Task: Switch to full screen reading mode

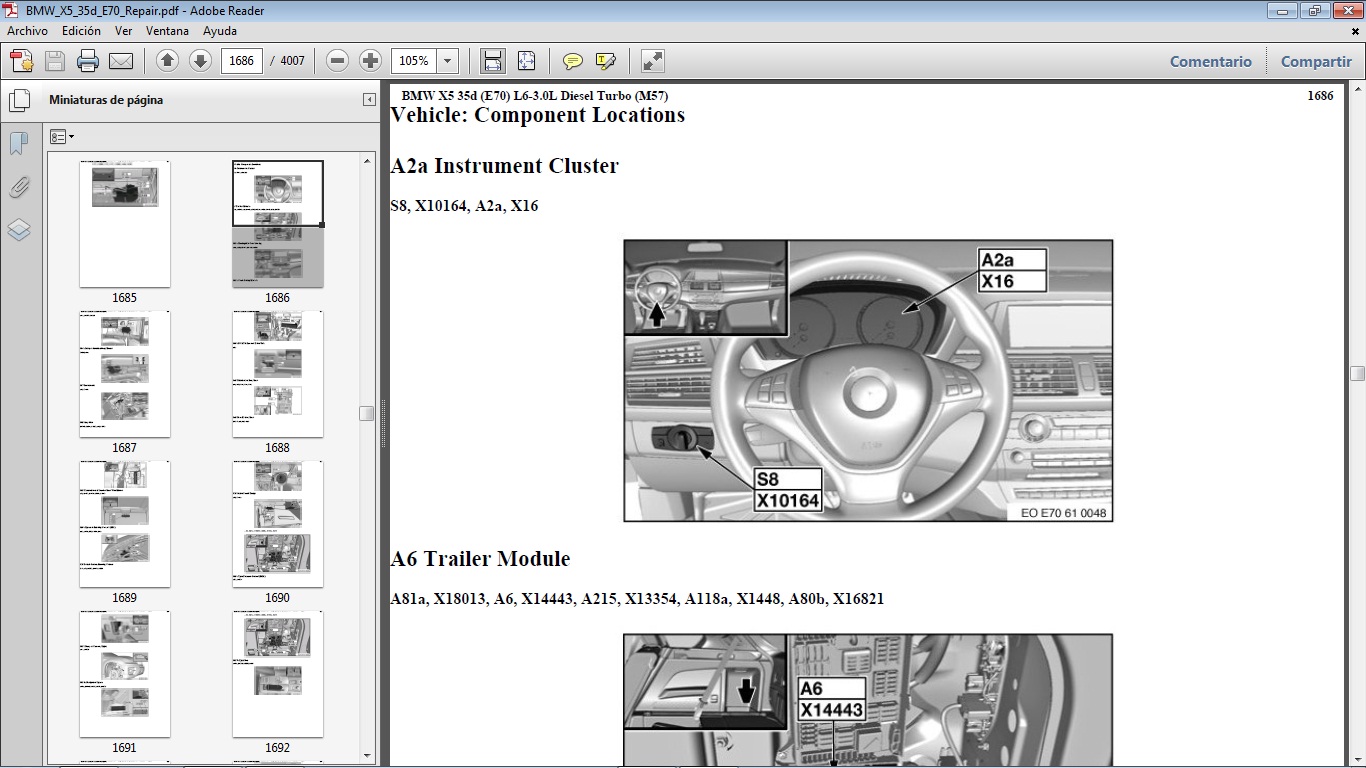Action: pyautogui.click(x=652, y=61)
